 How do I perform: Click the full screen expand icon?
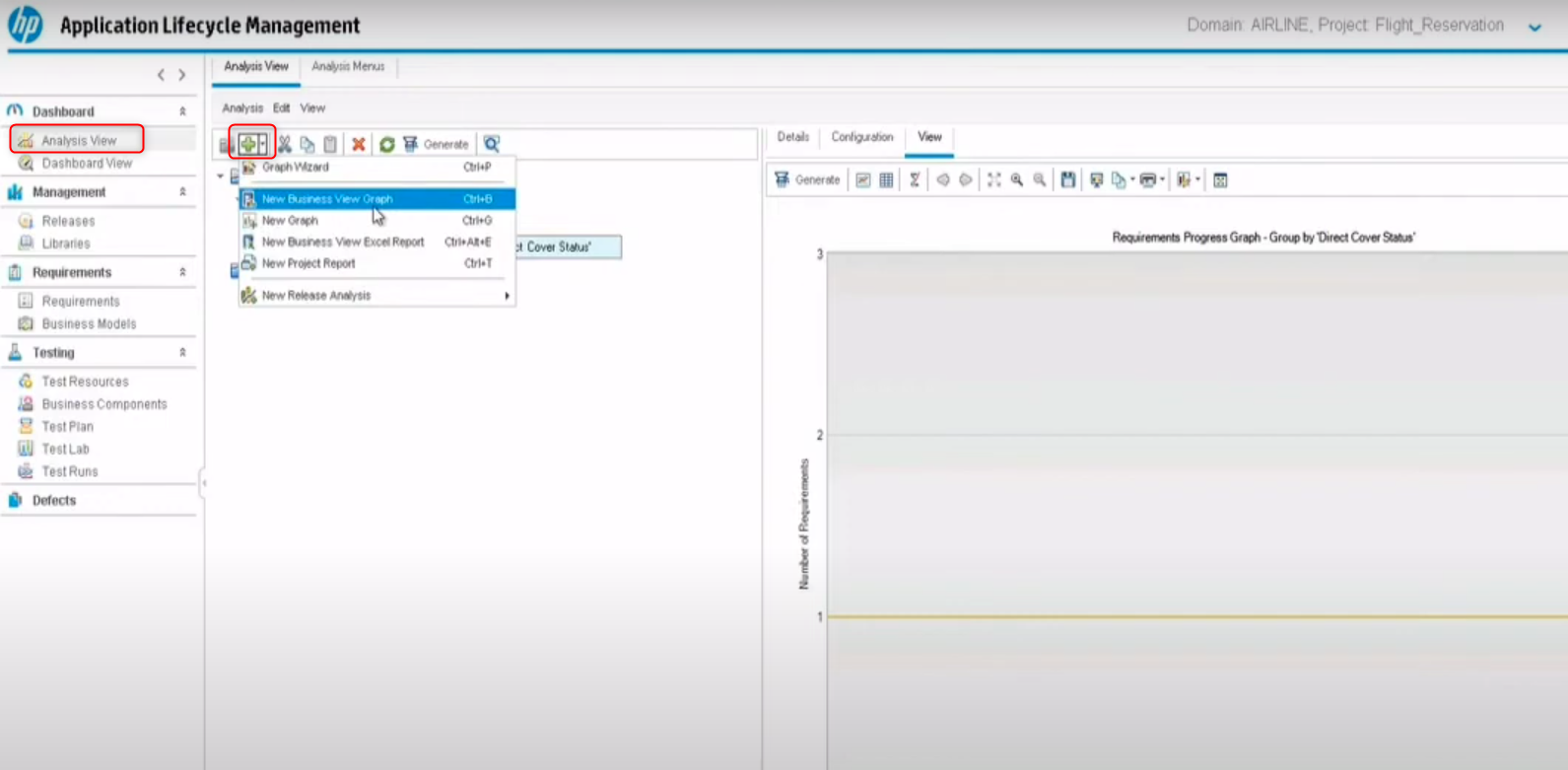(x=993, y=179)
